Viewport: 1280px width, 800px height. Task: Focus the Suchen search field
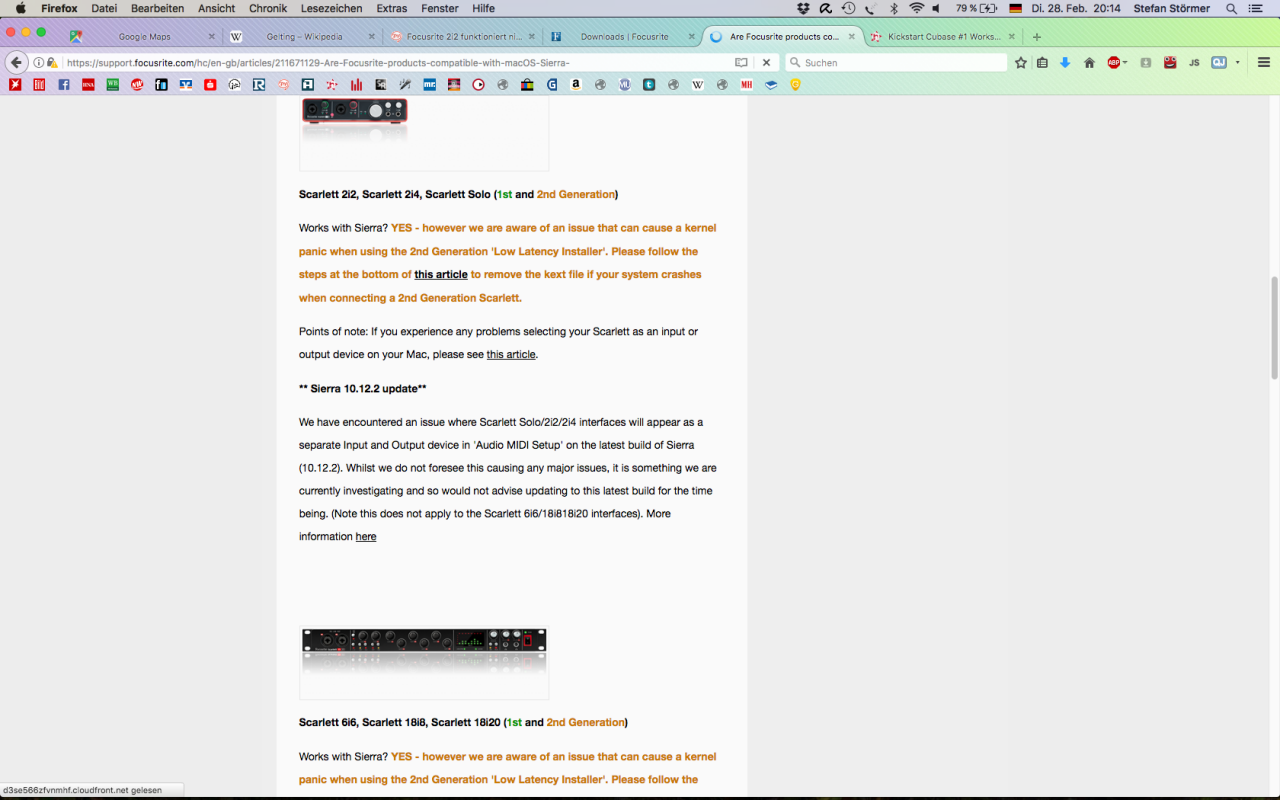896,62
